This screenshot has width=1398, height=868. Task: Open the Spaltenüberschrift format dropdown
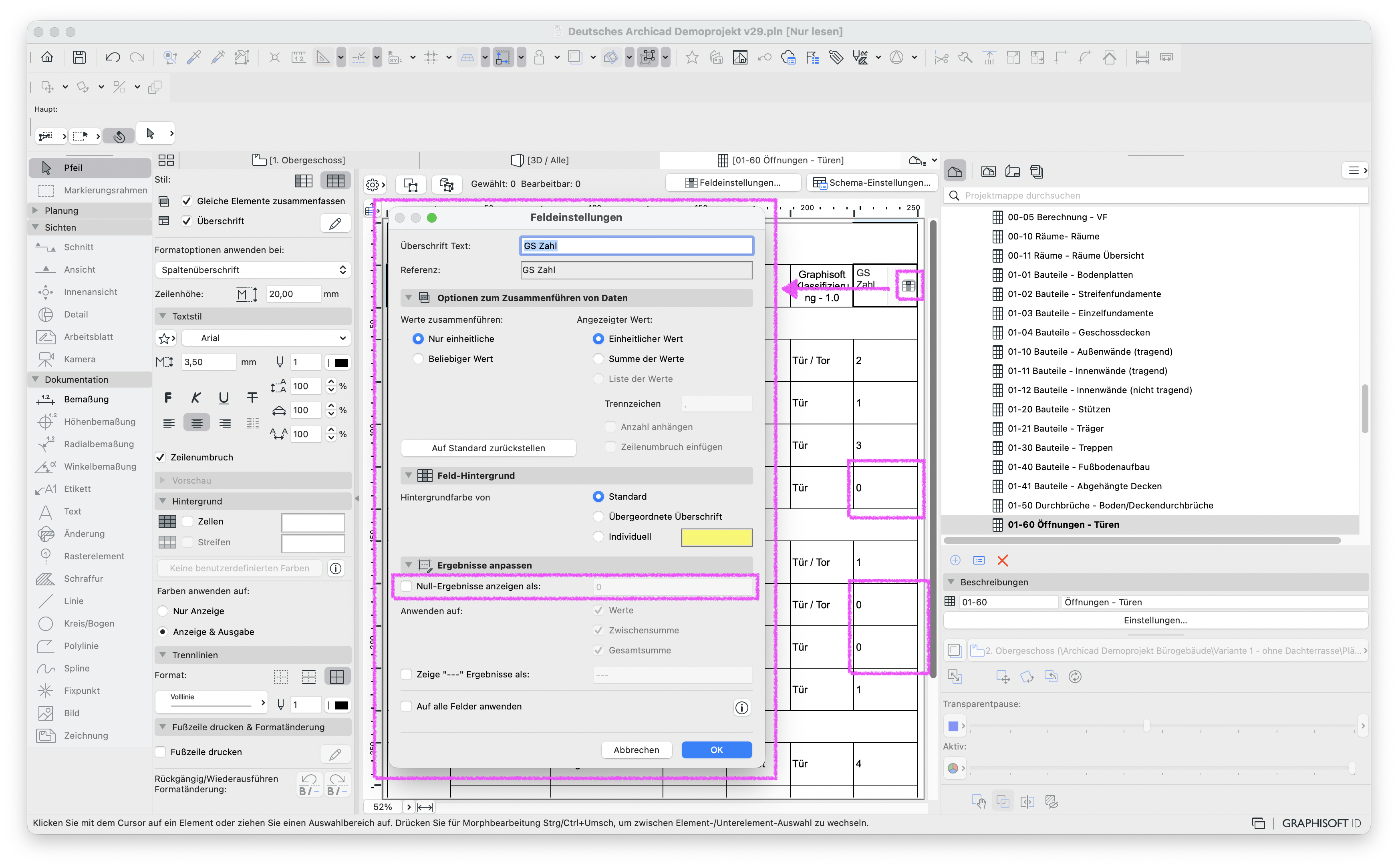tap(253, 270)
